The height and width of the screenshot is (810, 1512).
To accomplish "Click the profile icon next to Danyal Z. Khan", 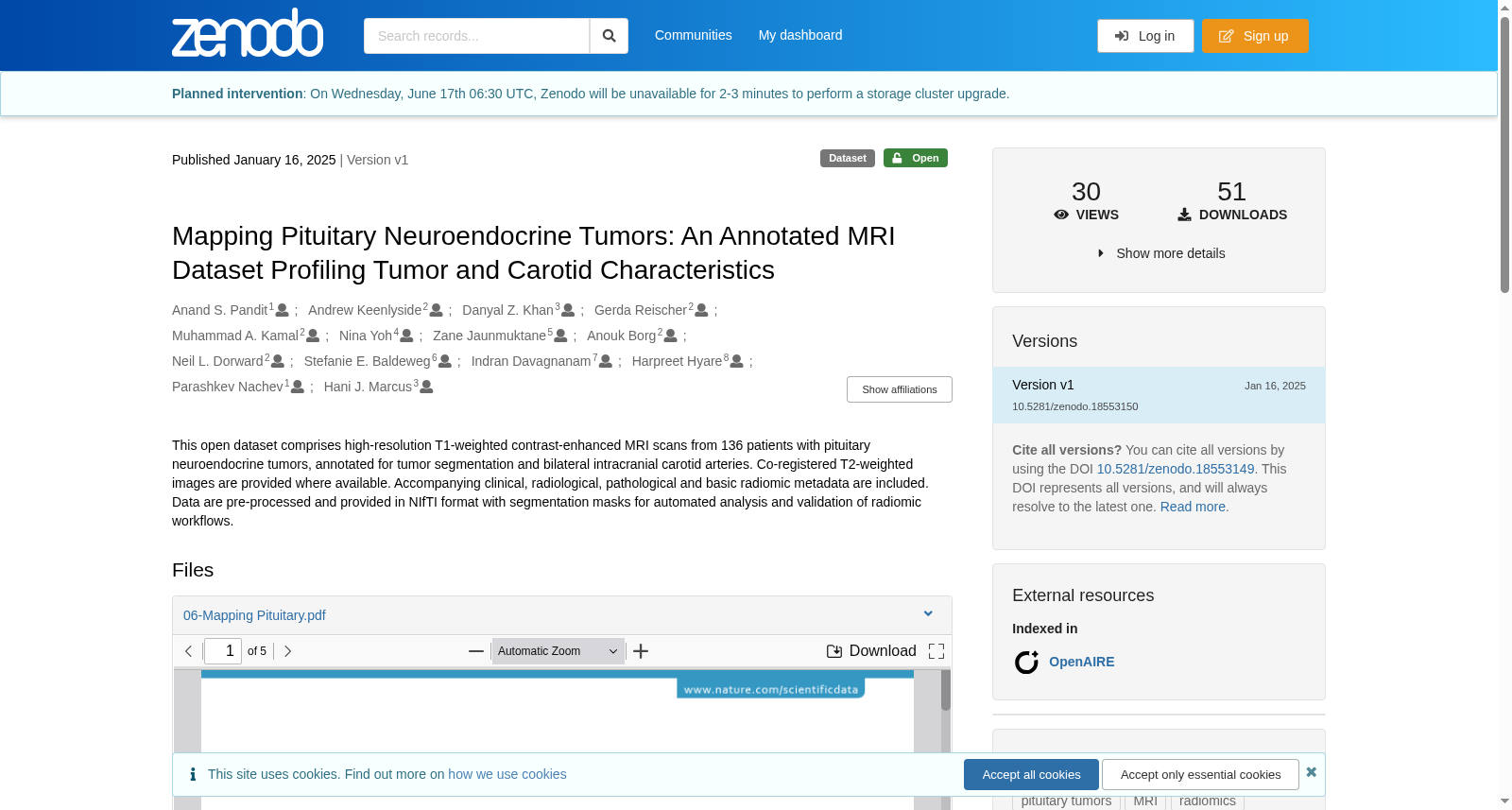I will 568,310.
